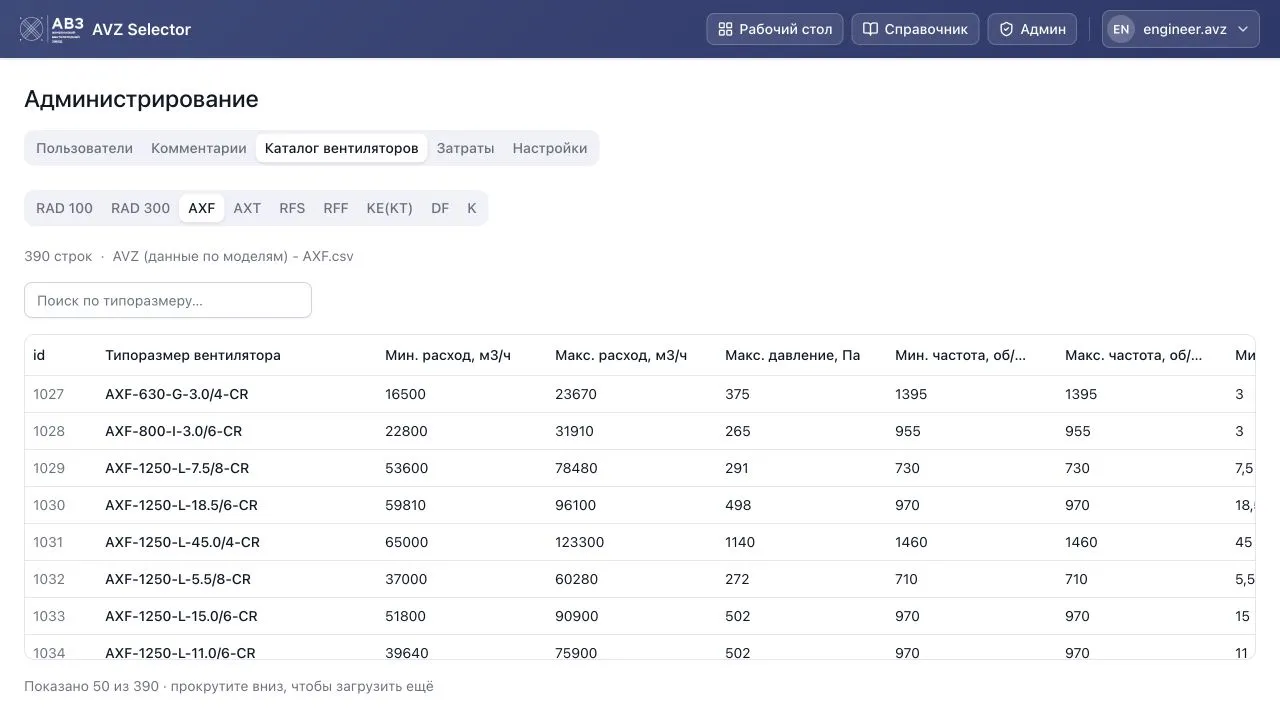Select the AXT series tab

247,208
